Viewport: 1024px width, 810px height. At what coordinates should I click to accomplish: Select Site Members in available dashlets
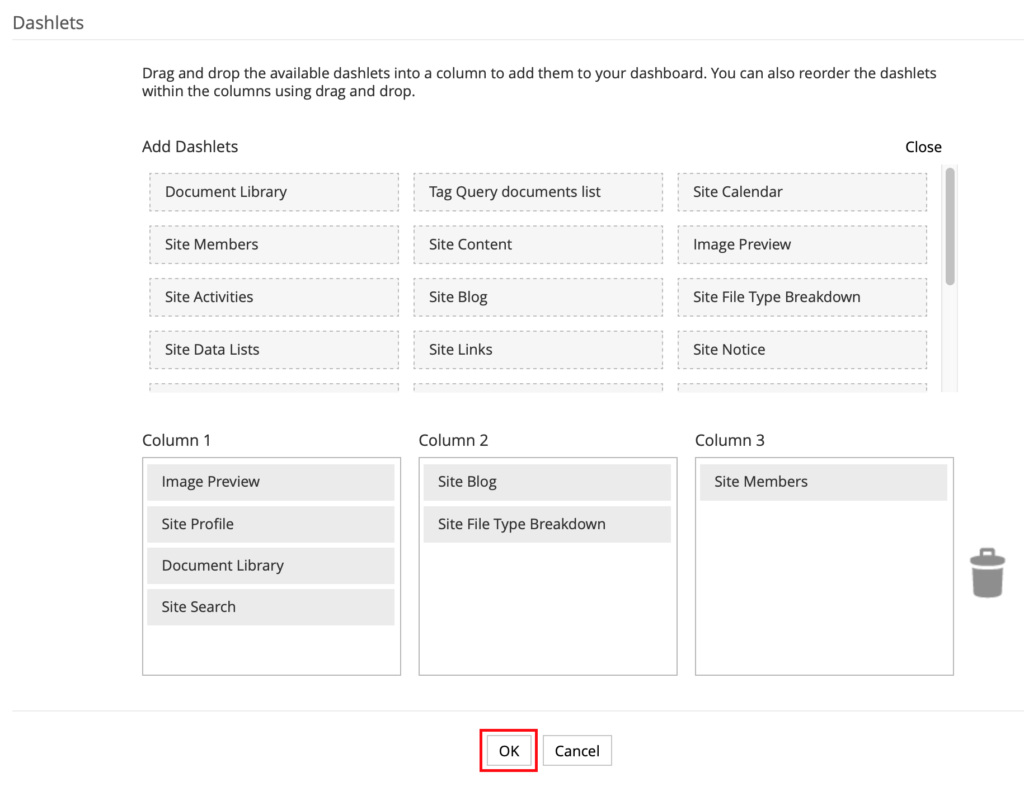pos(274,245)
